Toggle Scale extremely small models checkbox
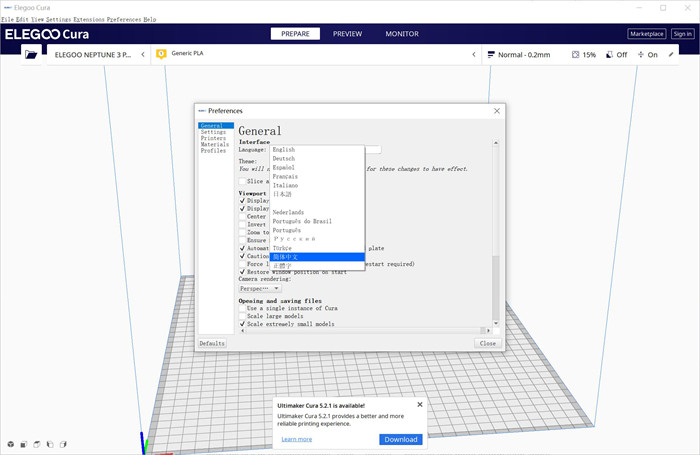 [x=242, y=324]
